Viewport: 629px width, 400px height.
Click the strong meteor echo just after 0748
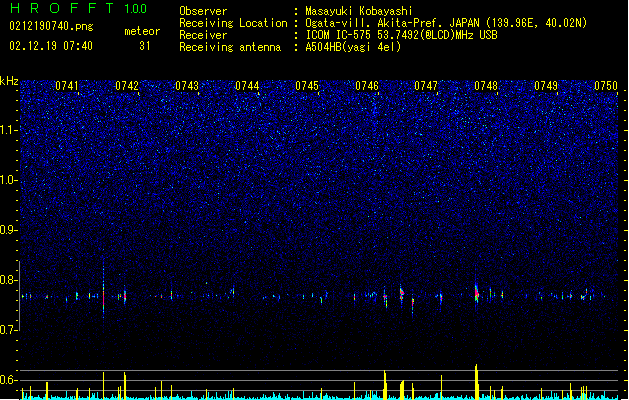(x=477, y=294)
